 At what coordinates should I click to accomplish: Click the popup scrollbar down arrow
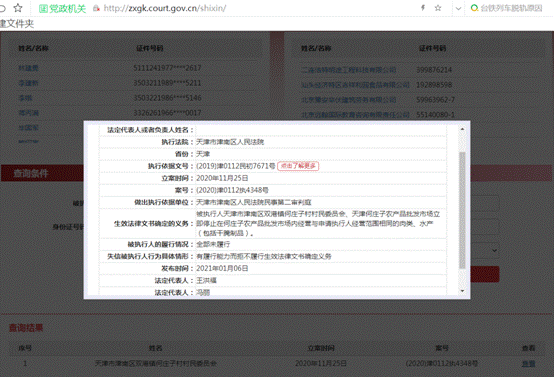pos(462,291)
